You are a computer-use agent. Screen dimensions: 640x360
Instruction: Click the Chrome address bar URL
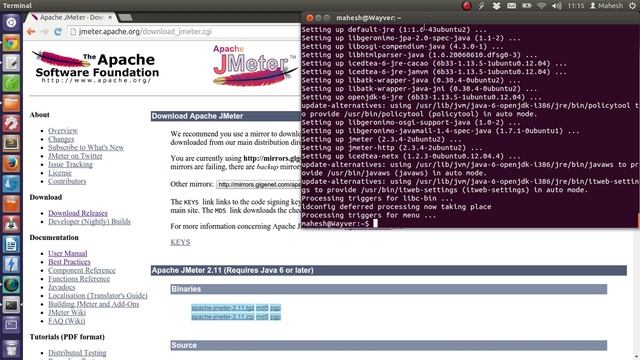coord(145,32)
